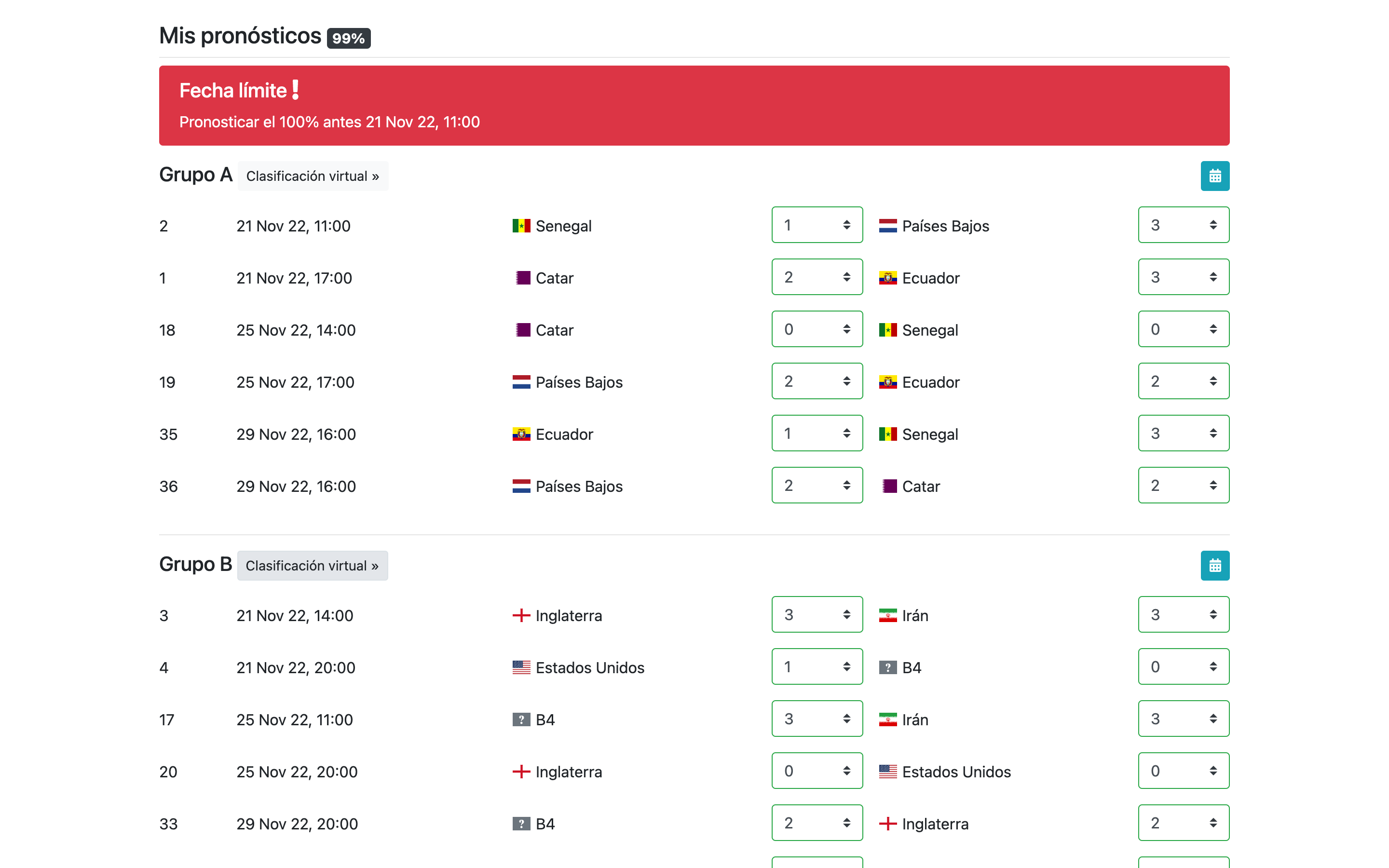This screenshot has width=1389, height=868.
Task: Click the Estados Unidos flag in match 4
Action: pos(521,668)
